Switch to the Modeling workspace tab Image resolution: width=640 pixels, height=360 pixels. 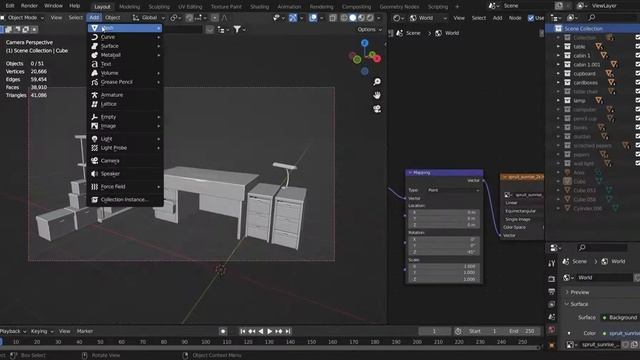pos(129,7)
